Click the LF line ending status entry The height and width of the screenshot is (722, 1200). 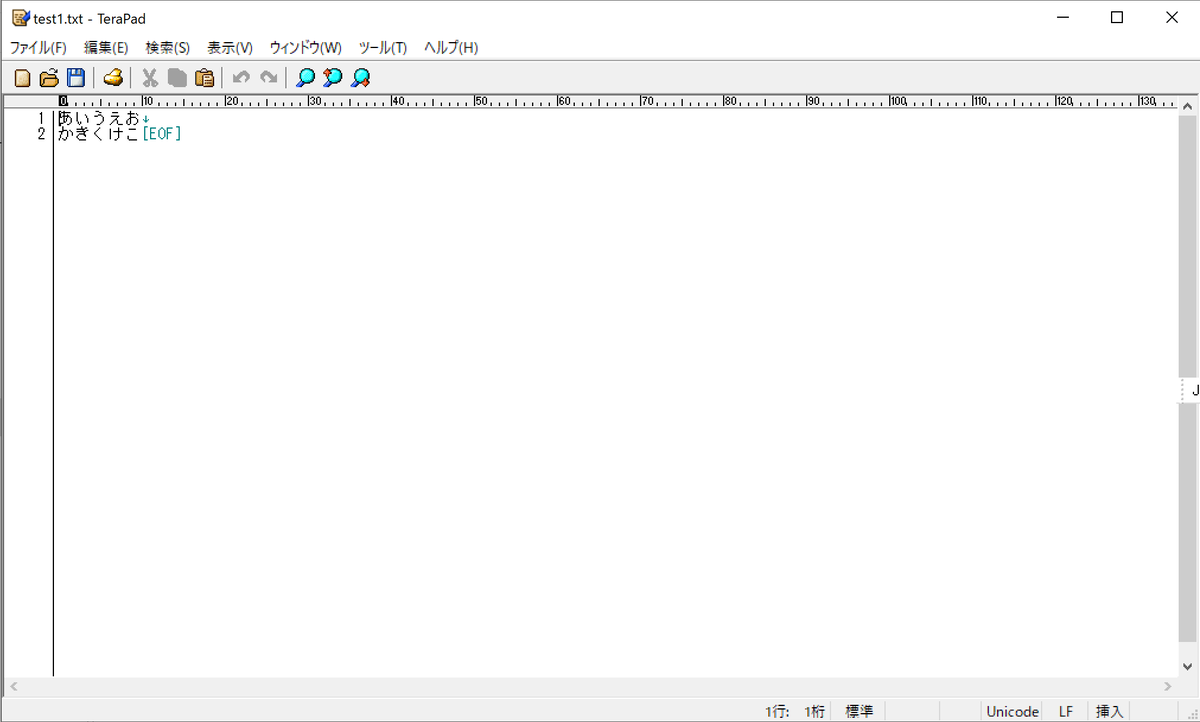pos(1066,711)
